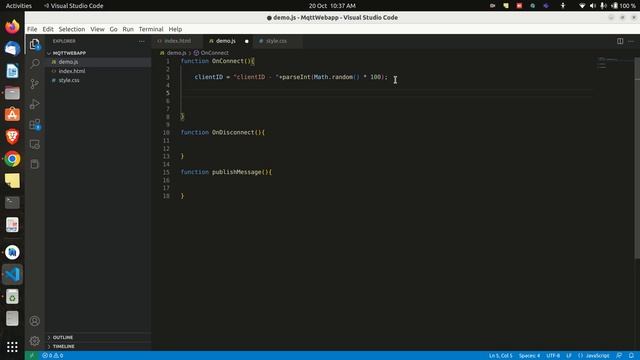Open the Explorer view in activity bar
640x360 pixels.
(x=35, y=44)
